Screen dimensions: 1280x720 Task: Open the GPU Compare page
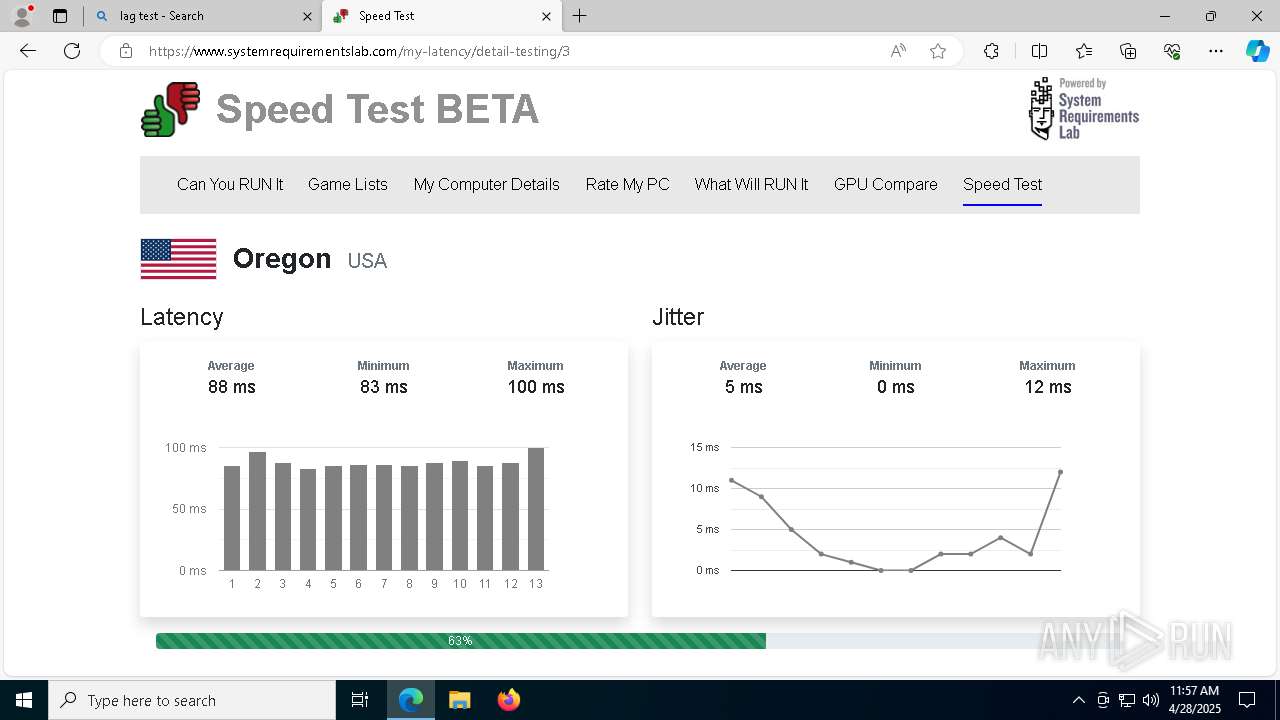point(886,184)
